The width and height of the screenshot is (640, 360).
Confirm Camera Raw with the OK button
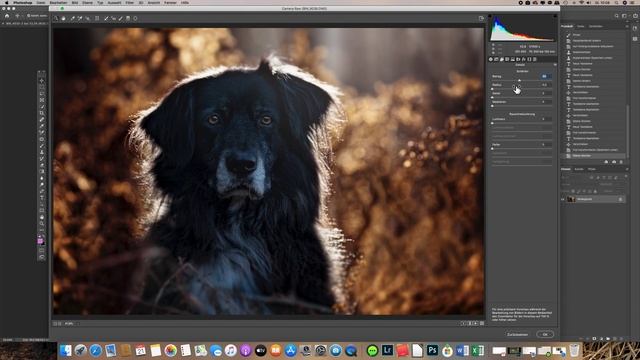click(x=545, y=334)
